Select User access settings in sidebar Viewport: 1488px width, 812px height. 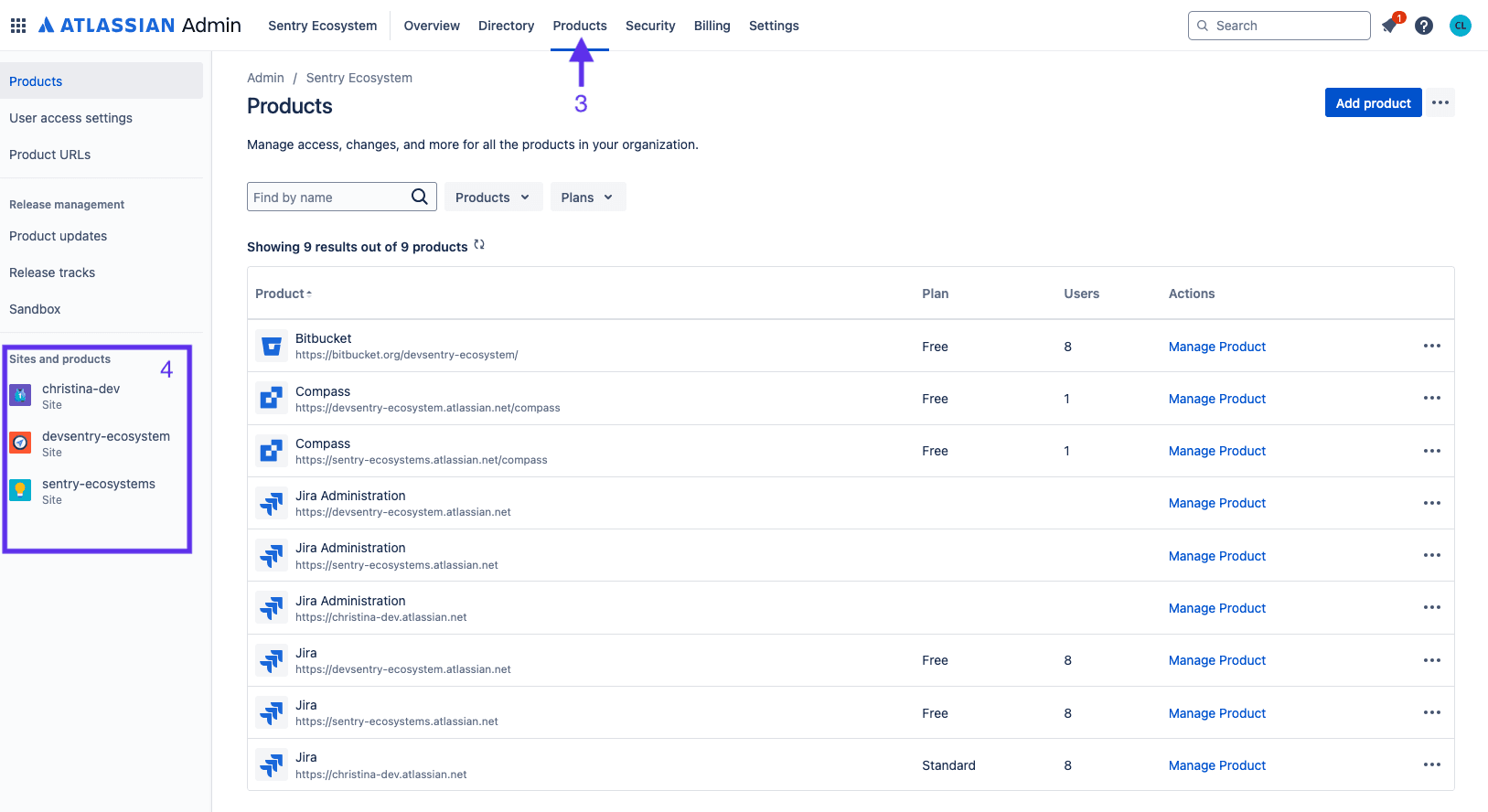coord(70,118)
